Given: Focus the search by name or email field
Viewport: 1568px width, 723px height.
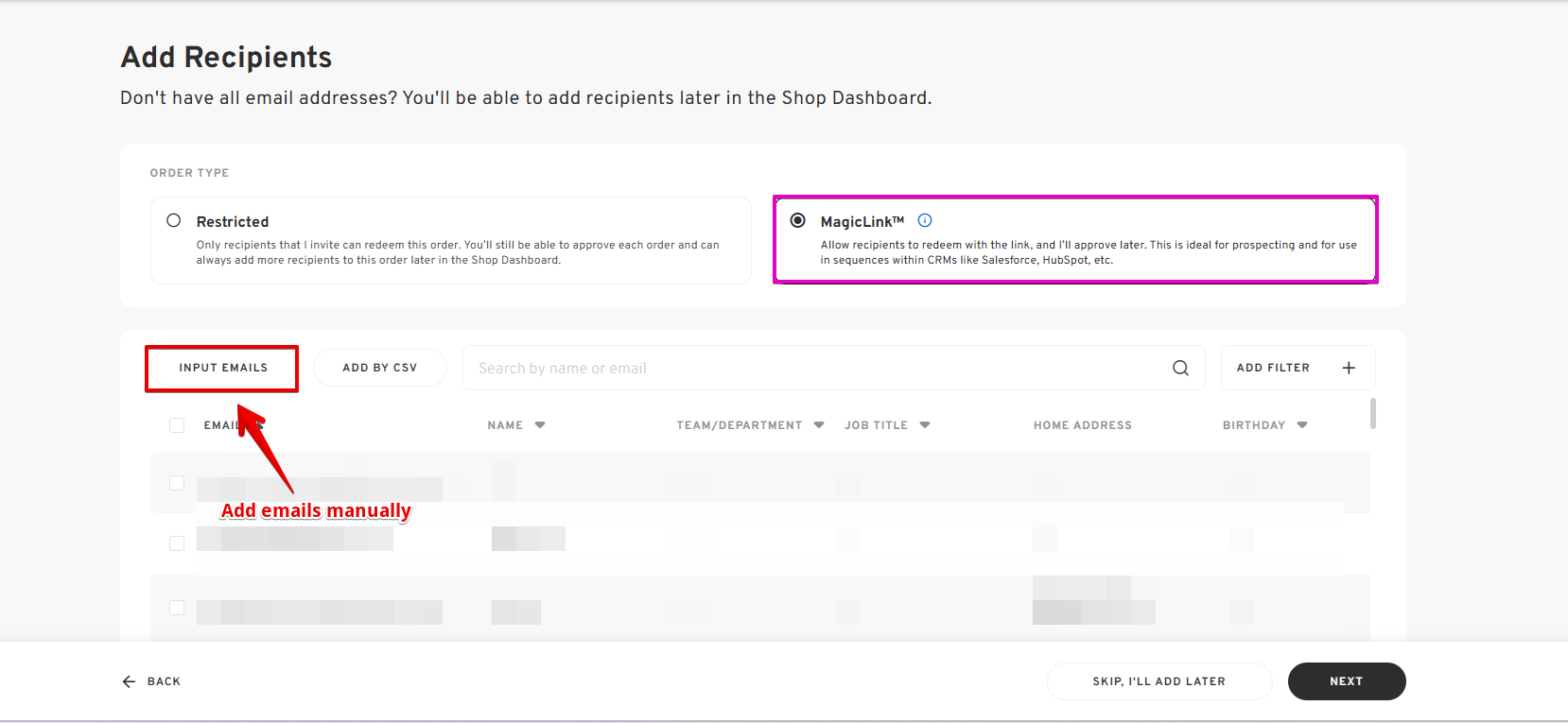Looking at the screenshot, I should (813, 368).
